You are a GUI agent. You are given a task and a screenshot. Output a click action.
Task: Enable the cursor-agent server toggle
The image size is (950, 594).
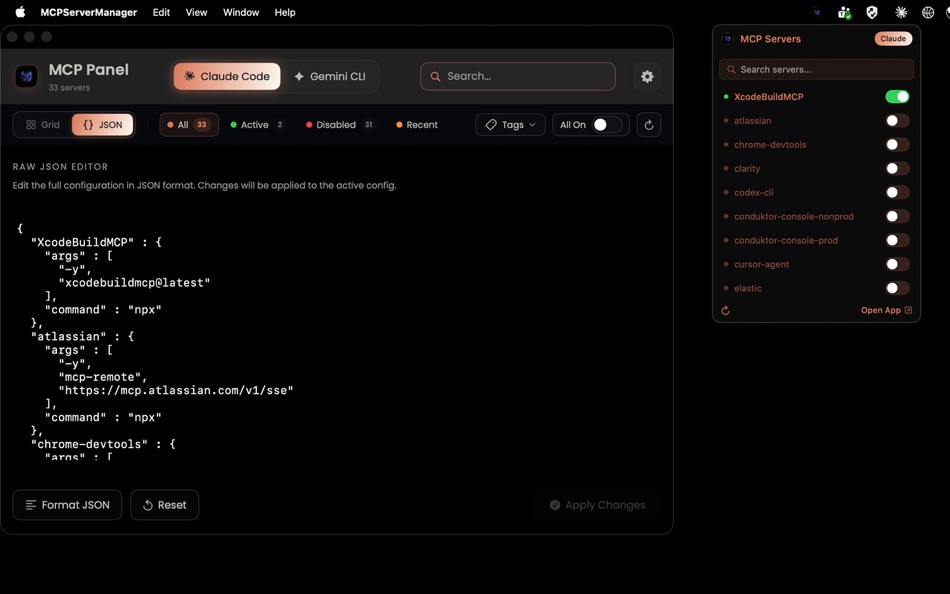click(x=897, y=264)
